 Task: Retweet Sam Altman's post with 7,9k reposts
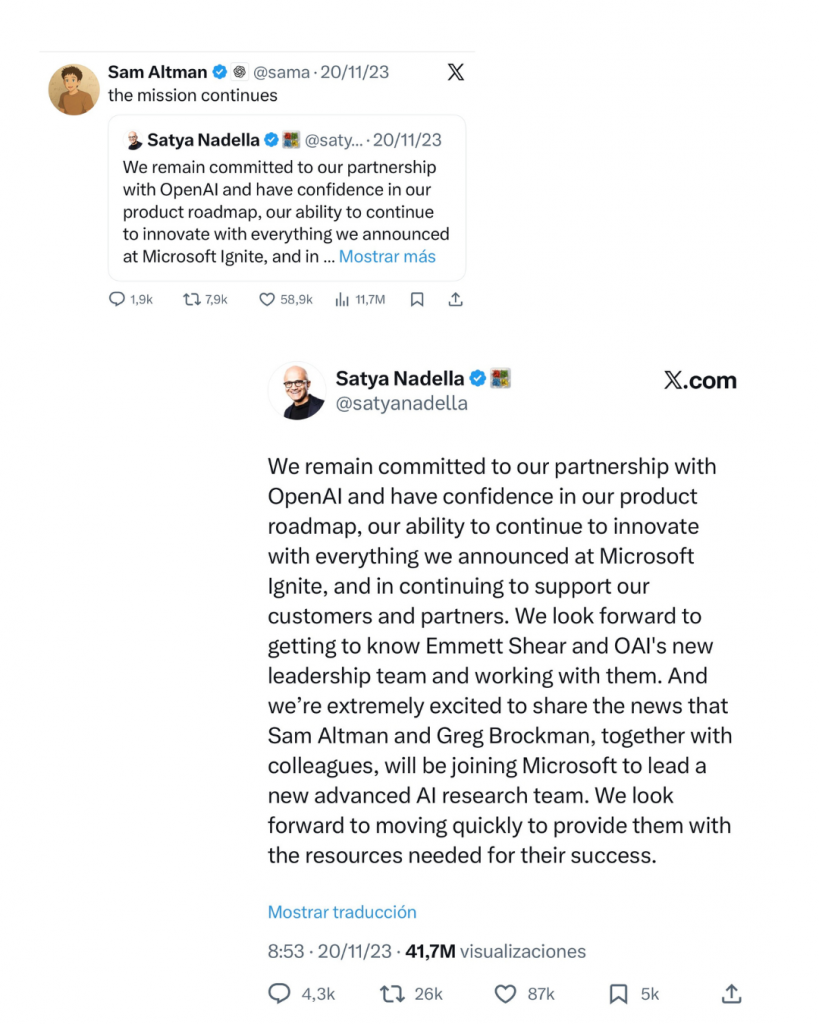pyautogui.click(x=191, y=299)
